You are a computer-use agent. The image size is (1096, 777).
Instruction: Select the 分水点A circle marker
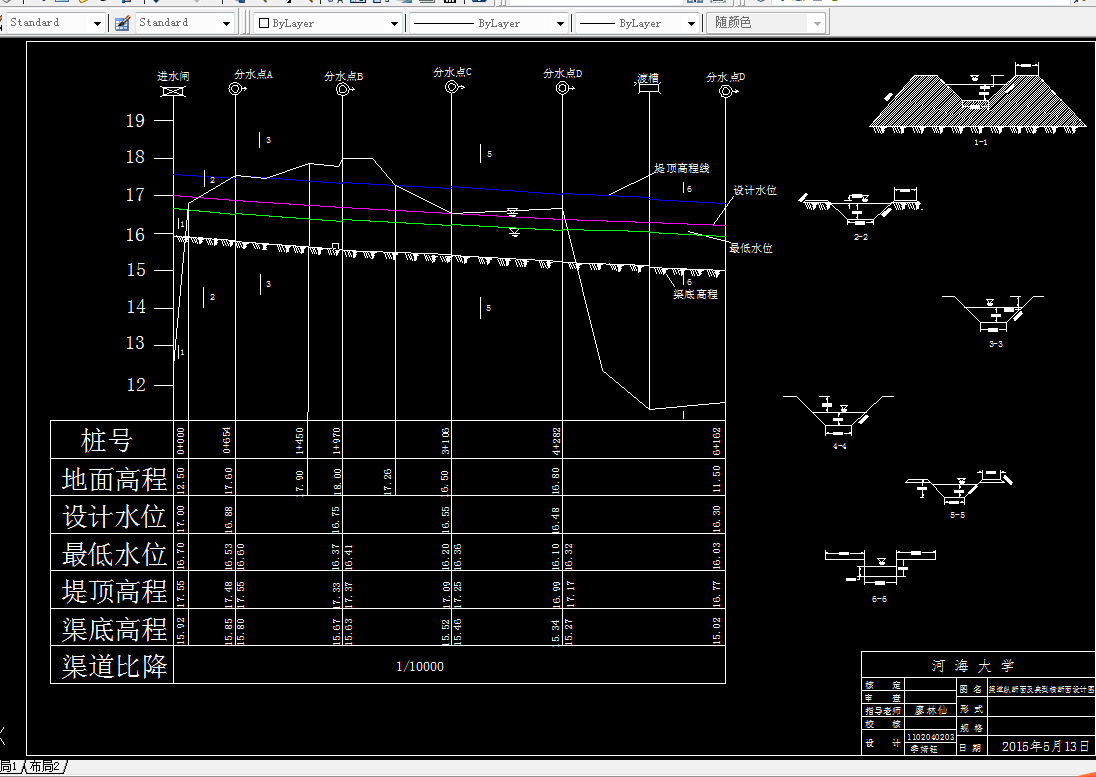pos(235,89)
